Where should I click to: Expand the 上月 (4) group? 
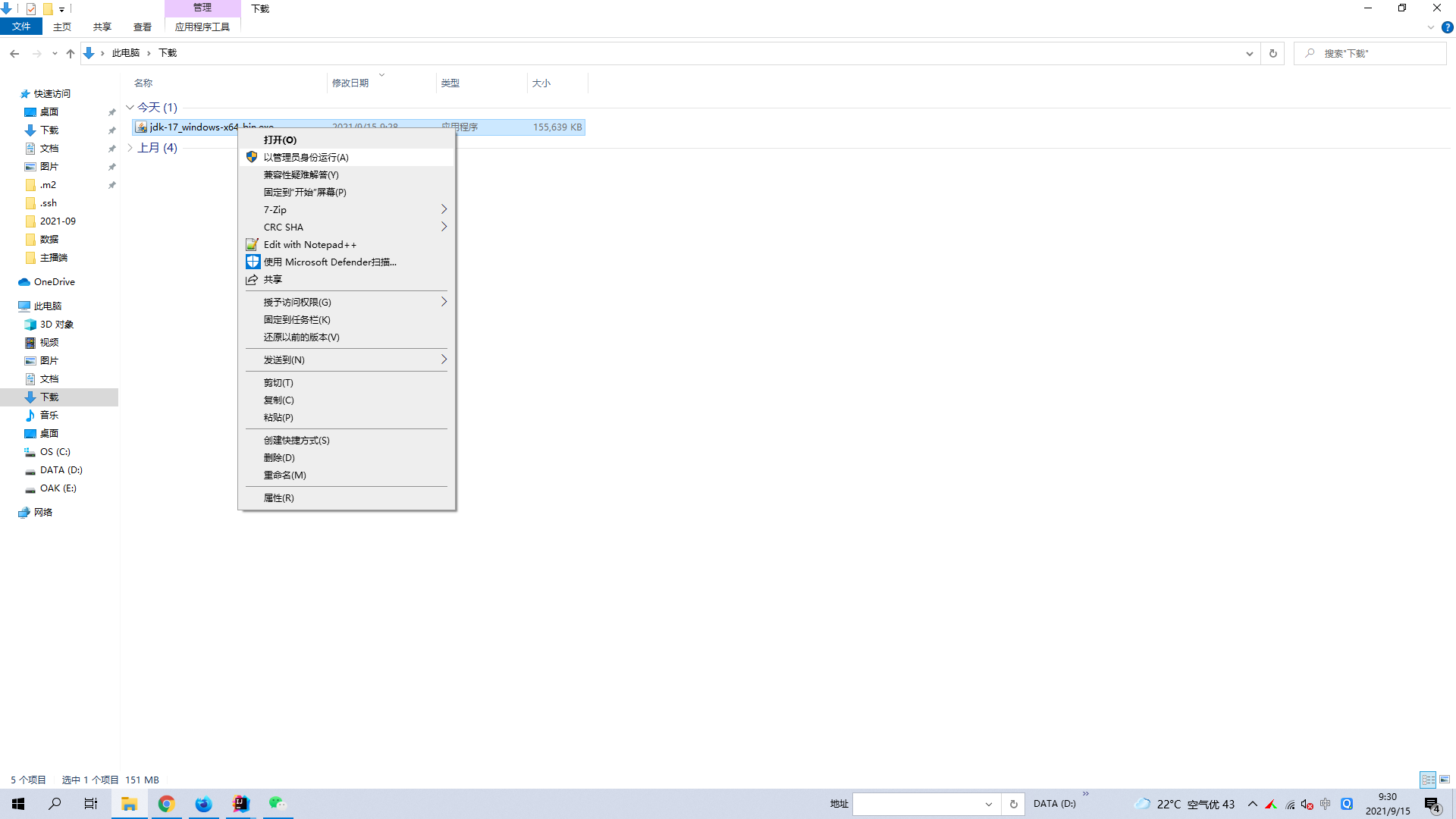130,148
